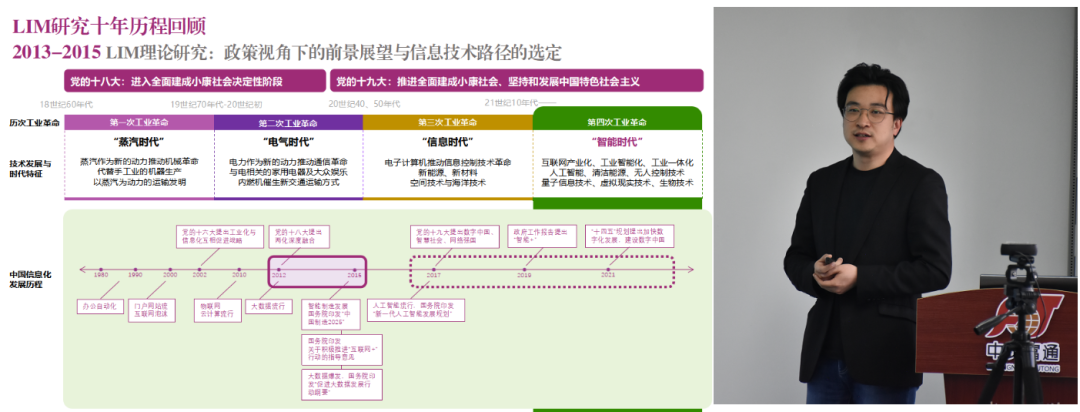
Task: Click the 2017 timeline marker
Action: point(434,270)
